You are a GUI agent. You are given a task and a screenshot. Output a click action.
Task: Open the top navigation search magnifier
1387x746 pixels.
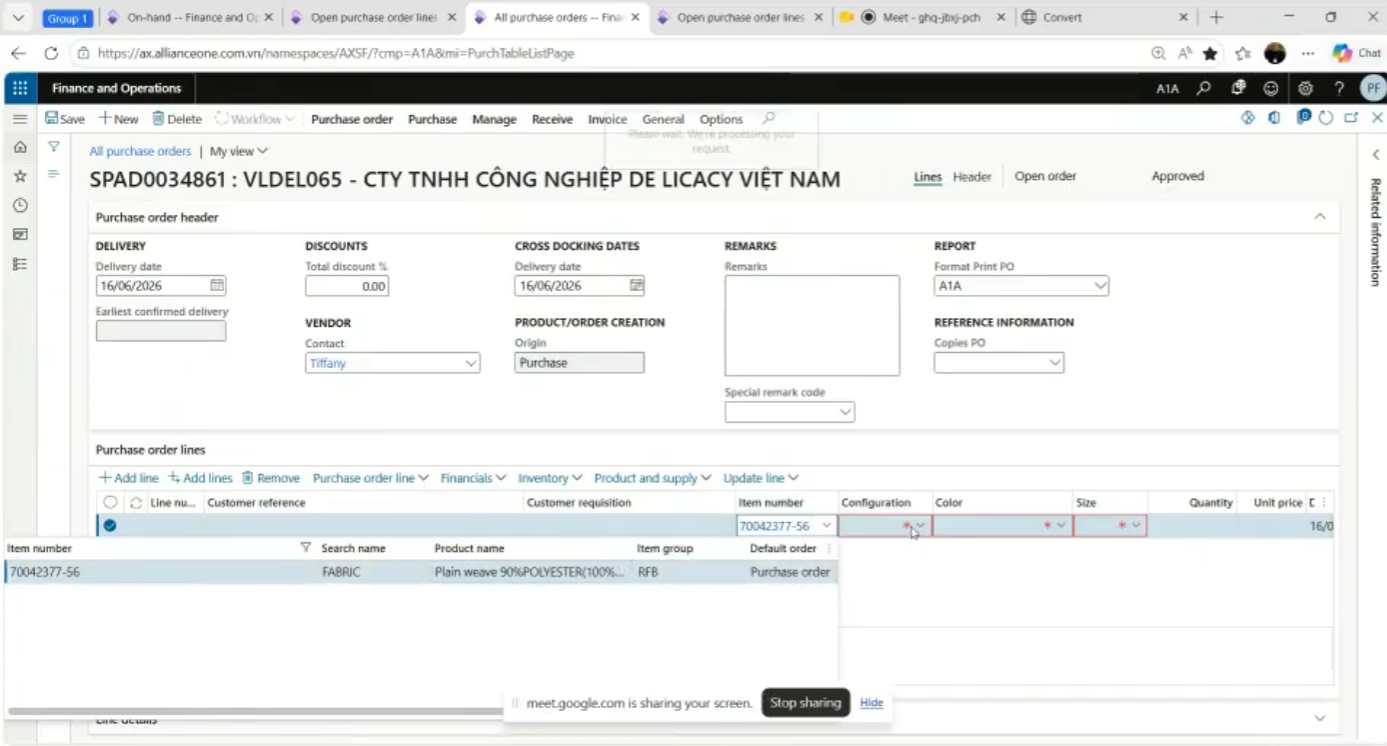click(x=1204, y=88)
